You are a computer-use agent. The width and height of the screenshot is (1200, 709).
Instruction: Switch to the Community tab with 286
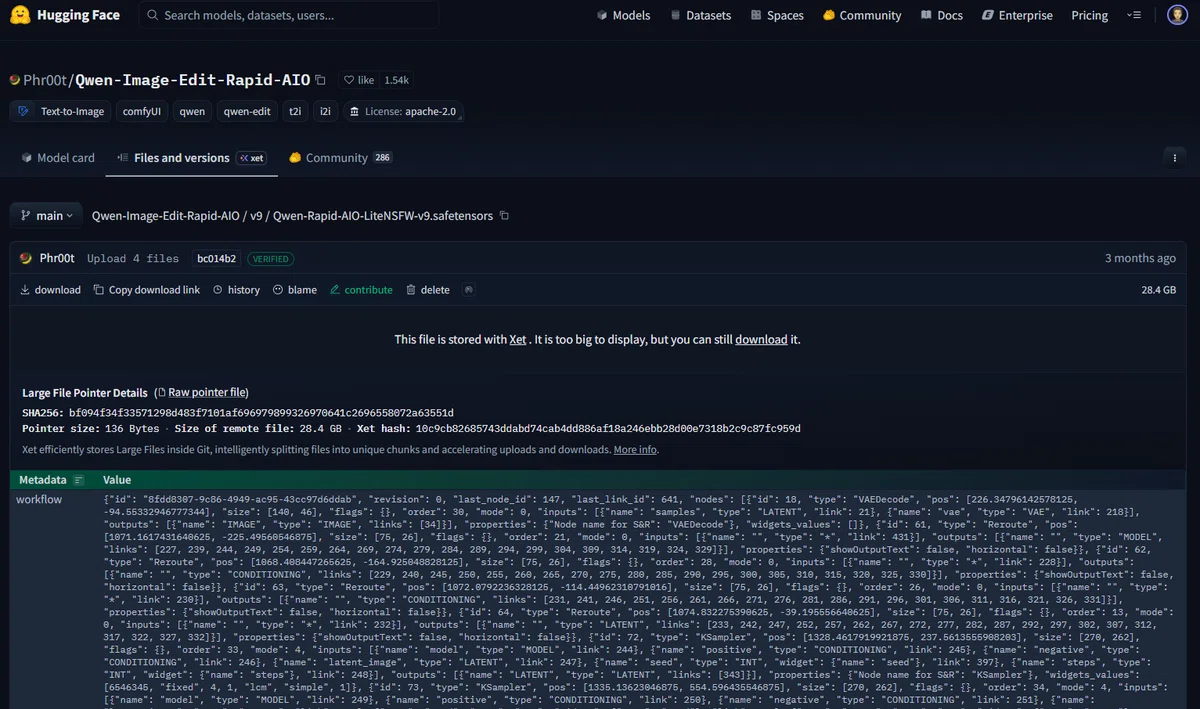[x=339, y=158]
